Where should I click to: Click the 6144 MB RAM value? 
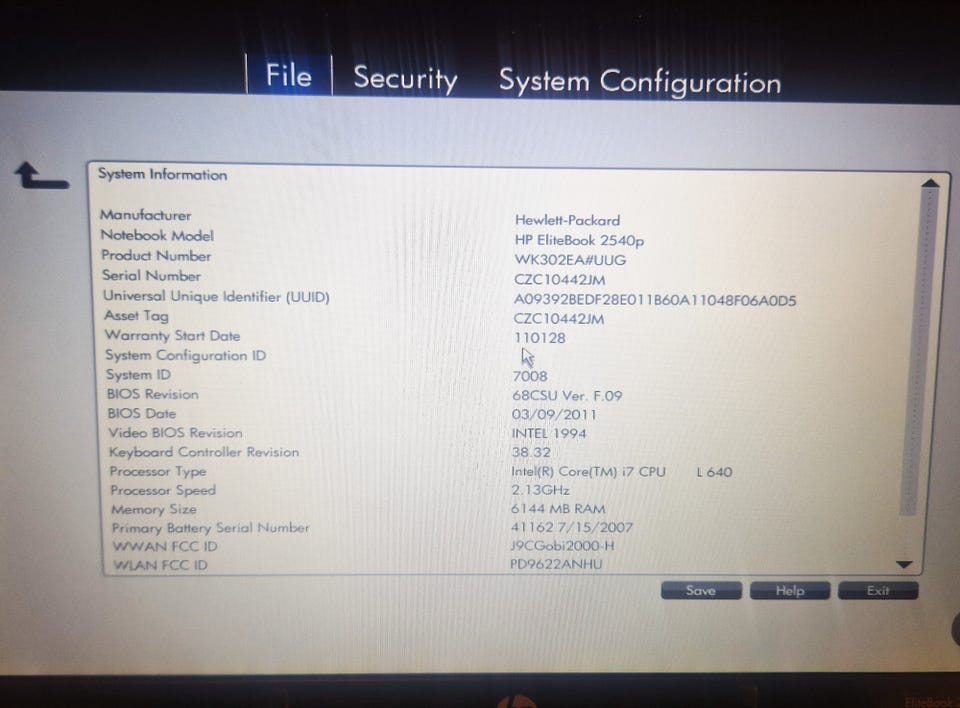558,509
